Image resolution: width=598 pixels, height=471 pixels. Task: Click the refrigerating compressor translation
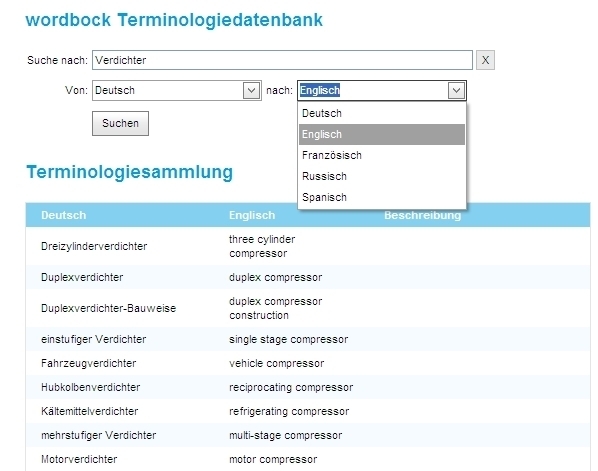click(x=289, y=411)
